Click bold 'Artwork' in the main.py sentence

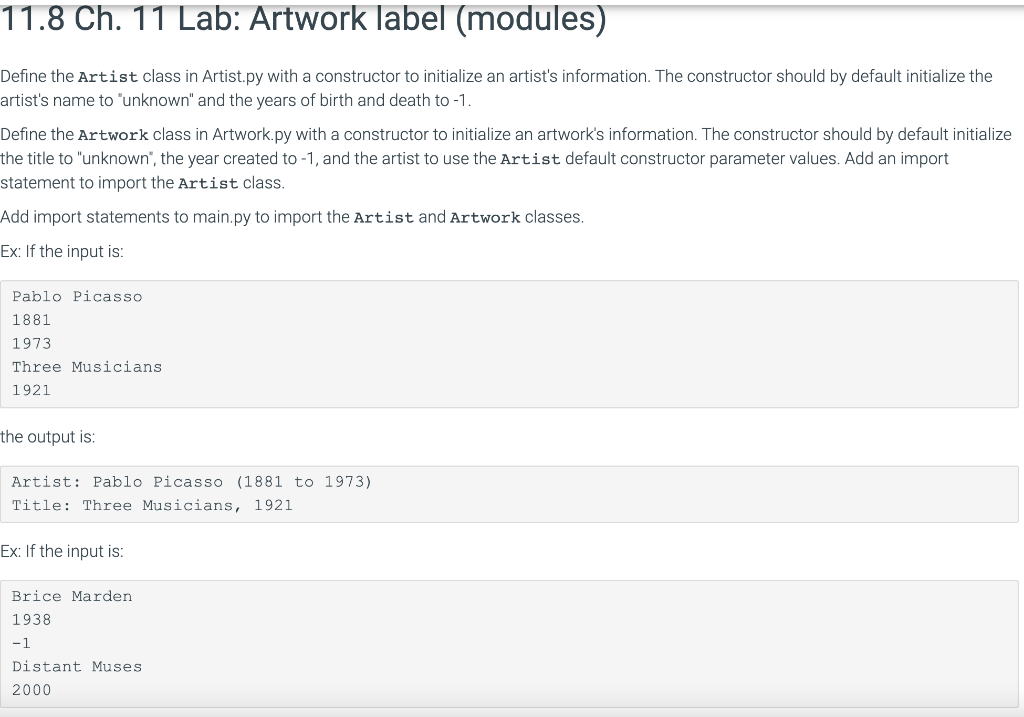click(x=485, y=217)
